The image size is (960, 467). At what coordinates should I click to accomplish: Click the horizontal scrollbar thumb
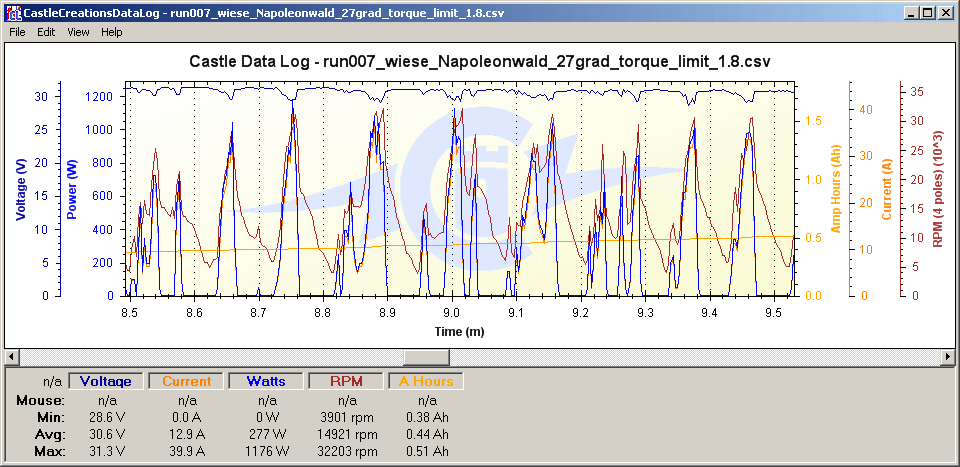pos(426,356)
